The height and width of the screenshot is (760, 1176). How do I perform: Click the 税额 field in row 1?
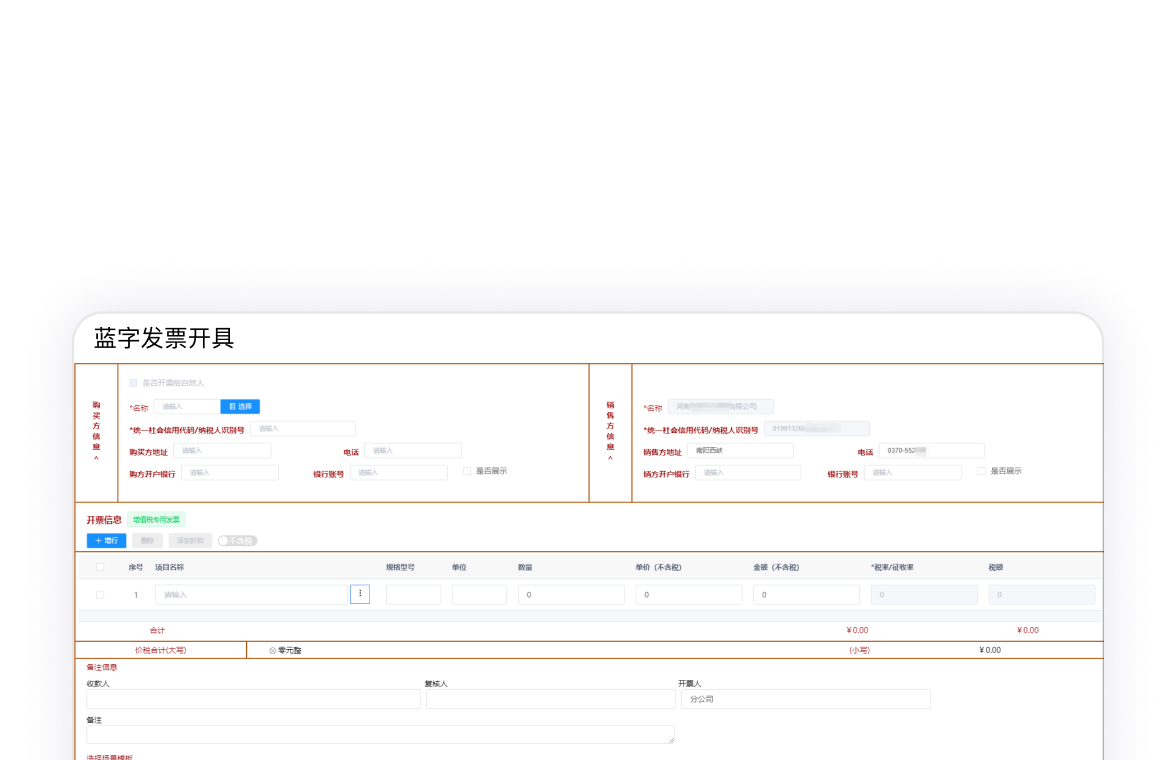1042,595
